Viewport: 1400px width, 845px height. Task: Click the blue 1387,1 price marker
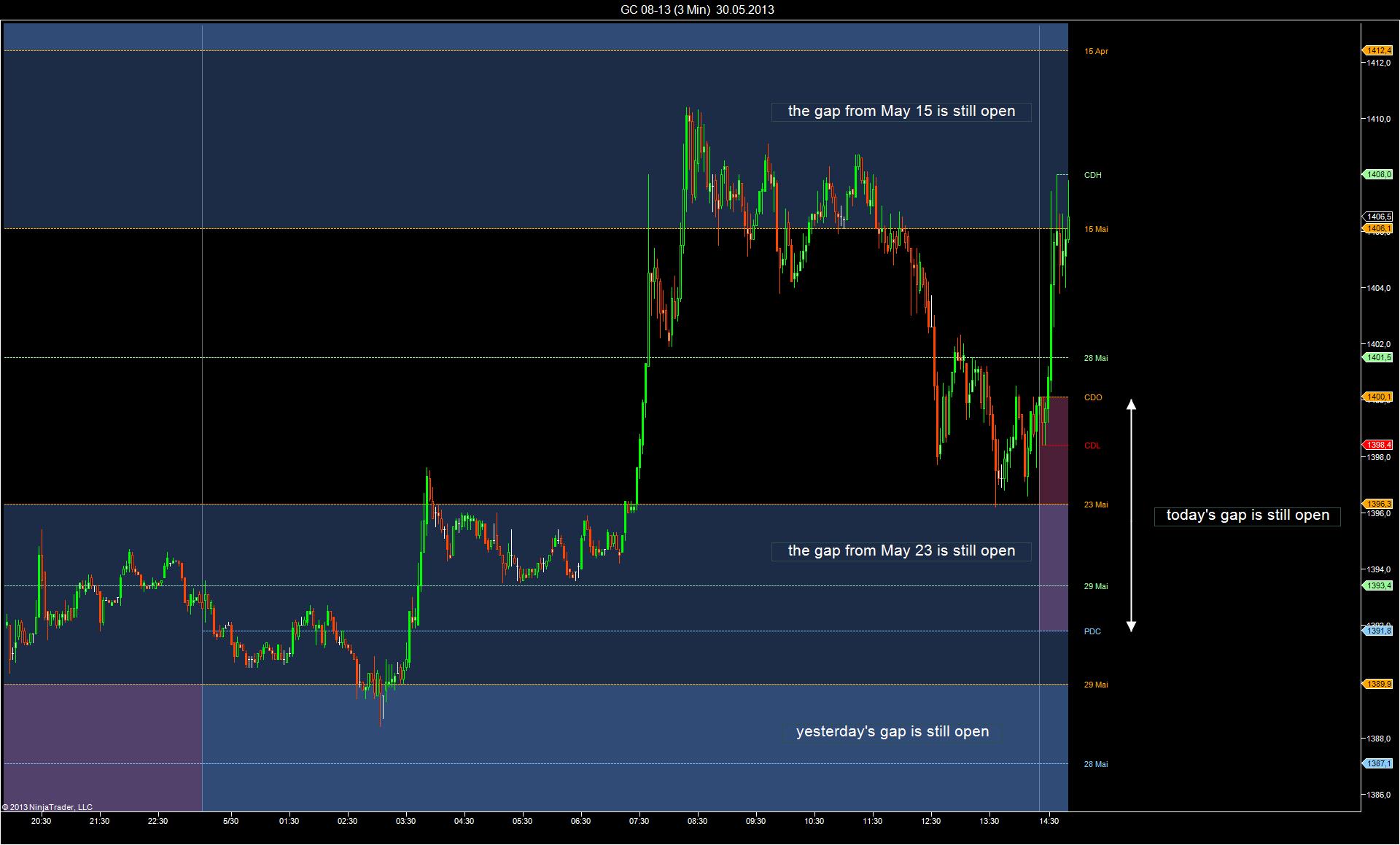click(x=1378, y=763)
